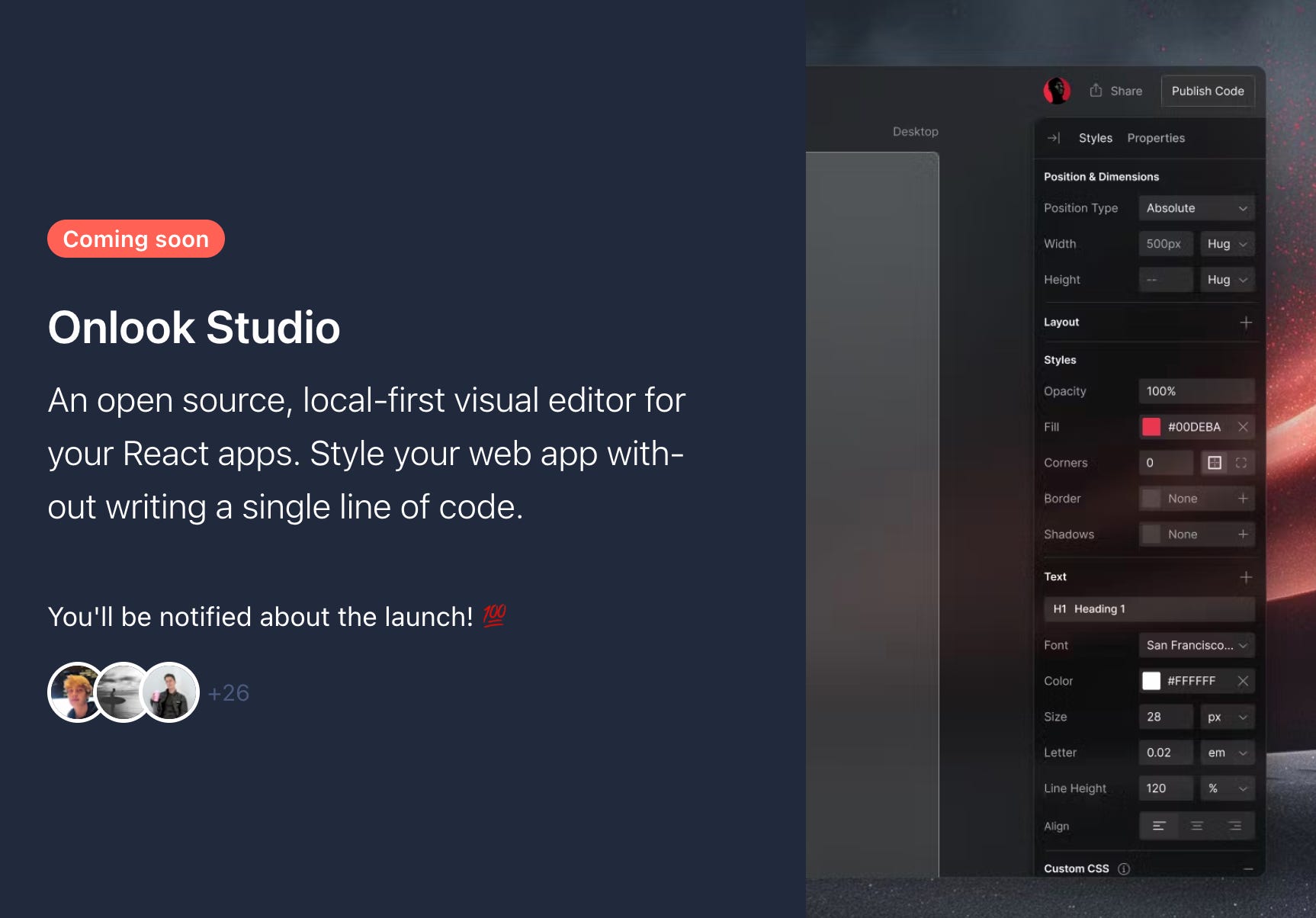Click the third subscriber avatar
The image size is (1316, 918).
169,692
